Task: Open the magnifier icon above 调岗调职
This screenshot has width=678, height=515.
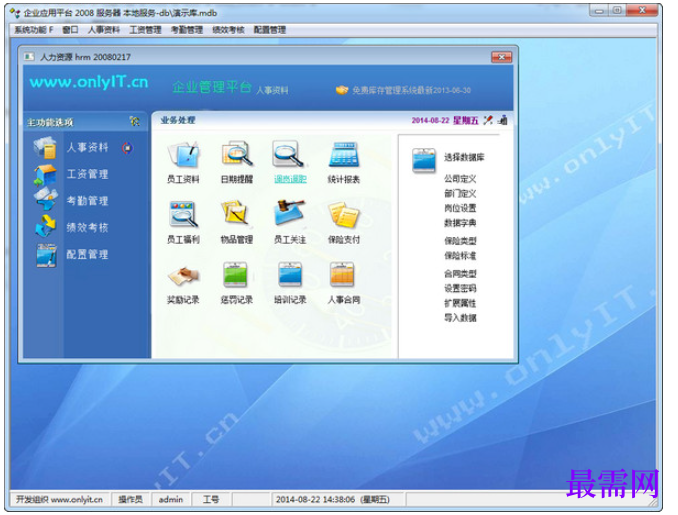Action: click(288, 154)
